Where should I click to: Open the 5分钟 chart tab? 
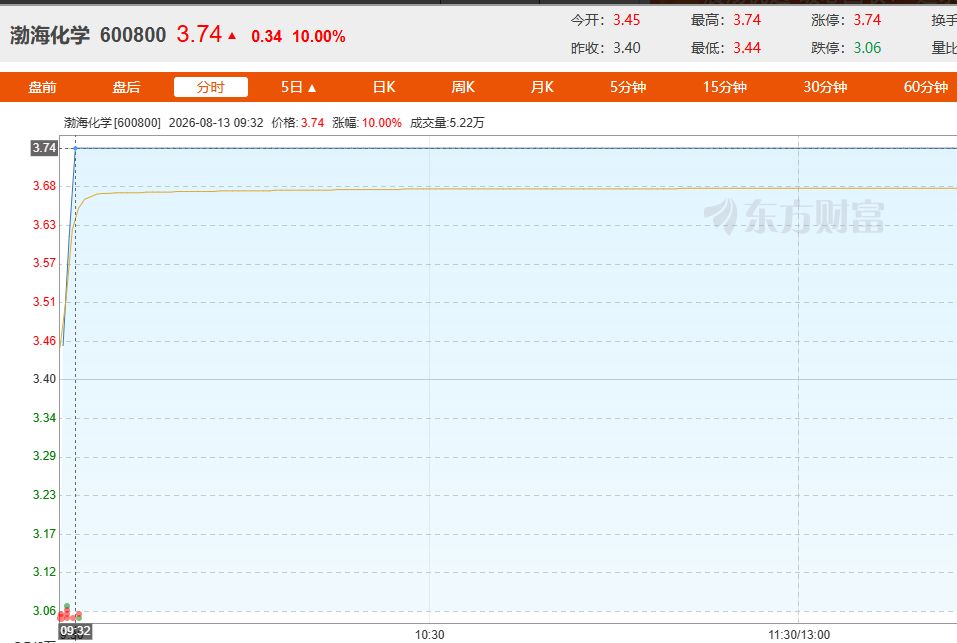[x=628, y=87]
